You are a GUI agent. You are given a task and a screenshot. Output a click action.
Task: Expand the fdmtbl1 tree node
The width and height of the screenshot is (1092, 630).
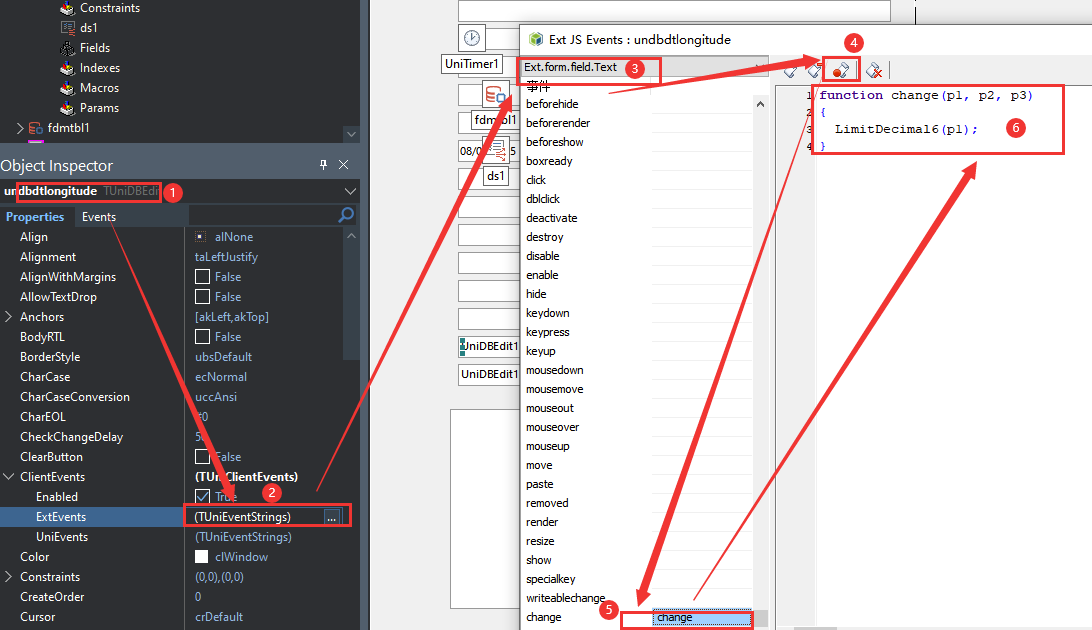point(20,128)
